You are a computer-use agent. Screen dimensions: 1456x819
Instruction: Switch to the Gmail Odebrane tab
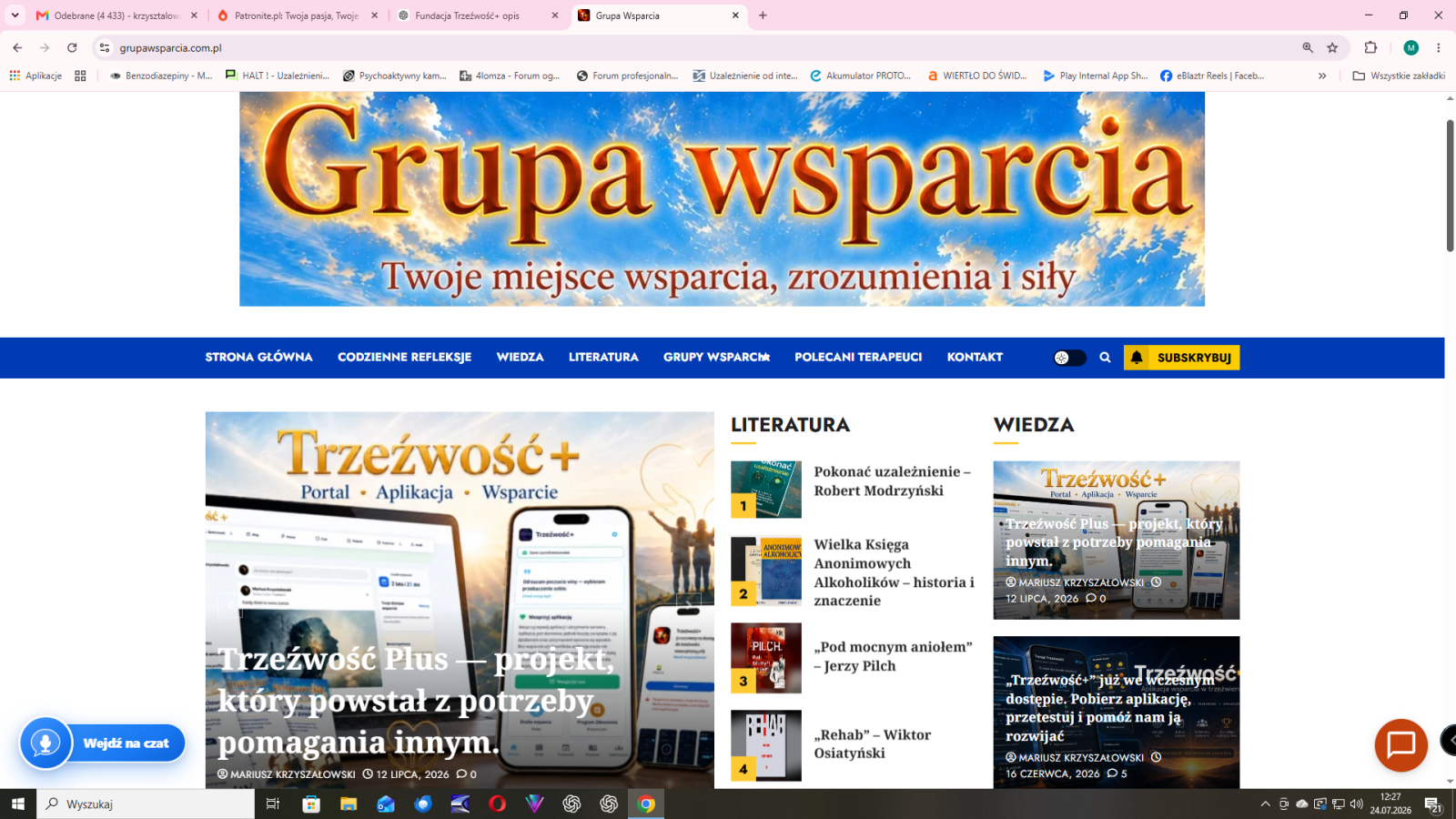(x=116, y=15)
